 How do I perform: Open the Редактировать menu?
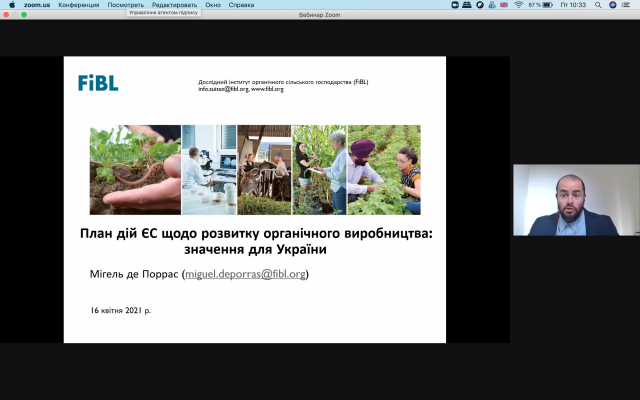pos(174,5)
